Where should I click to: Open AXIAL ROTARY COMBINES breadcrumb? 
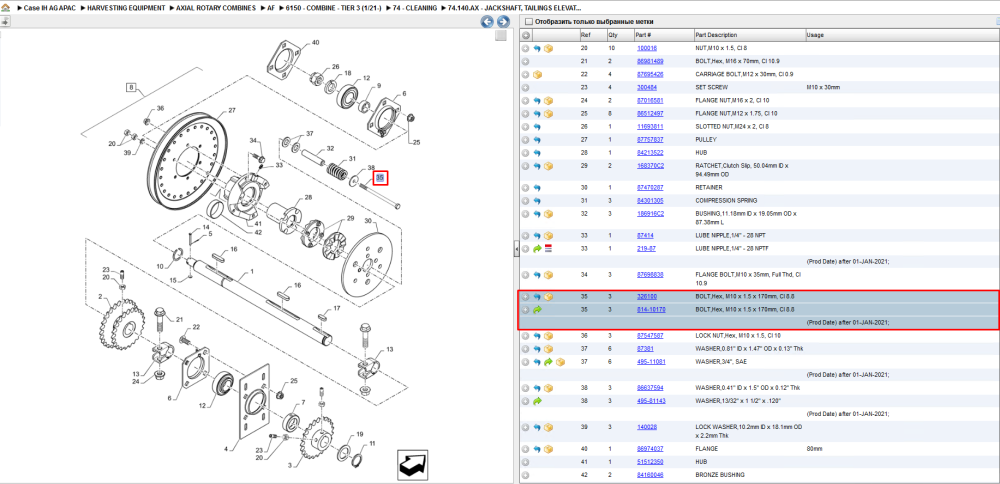218,8
